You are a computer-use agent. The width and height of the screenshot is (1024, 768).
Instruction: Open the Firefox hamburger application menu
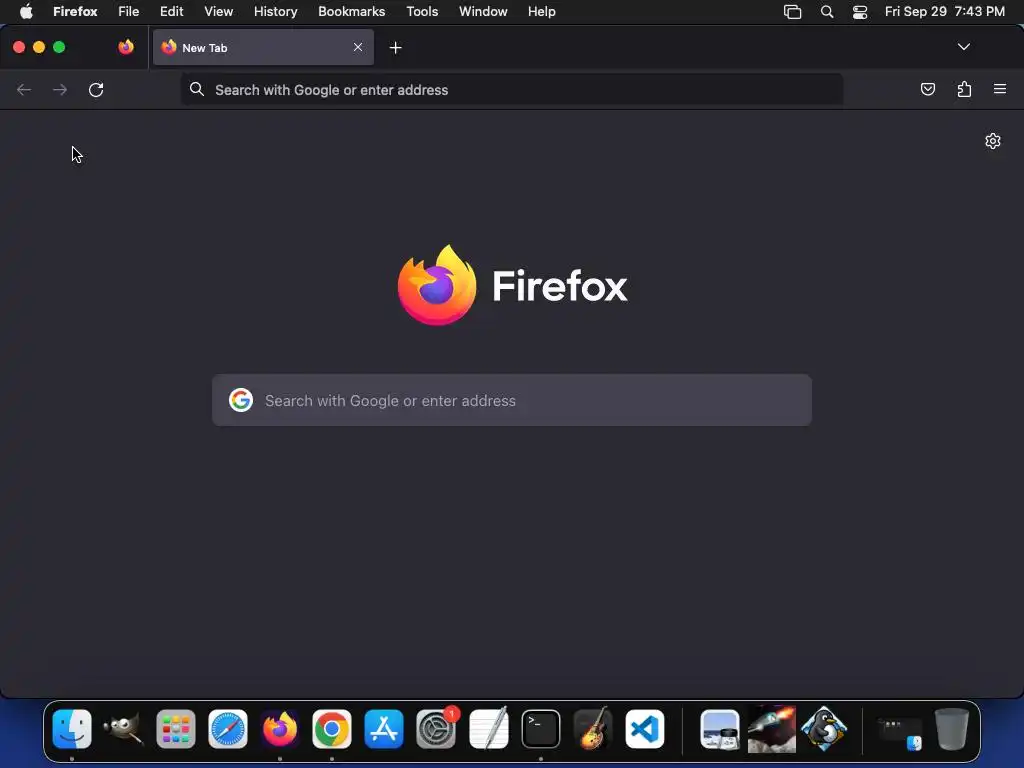click(x=1000, y=89)
